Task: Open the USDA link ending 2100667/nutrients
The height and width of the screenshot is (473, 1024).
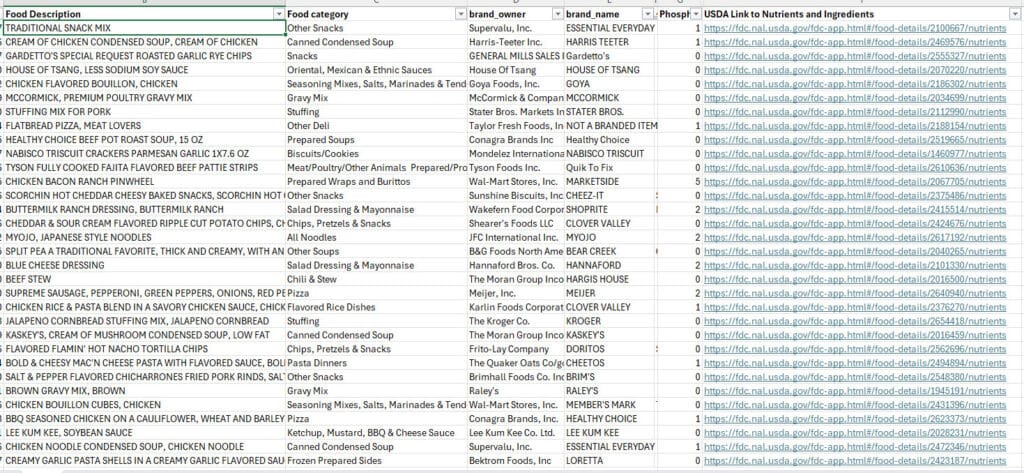Action: click(x=855, y=29)
